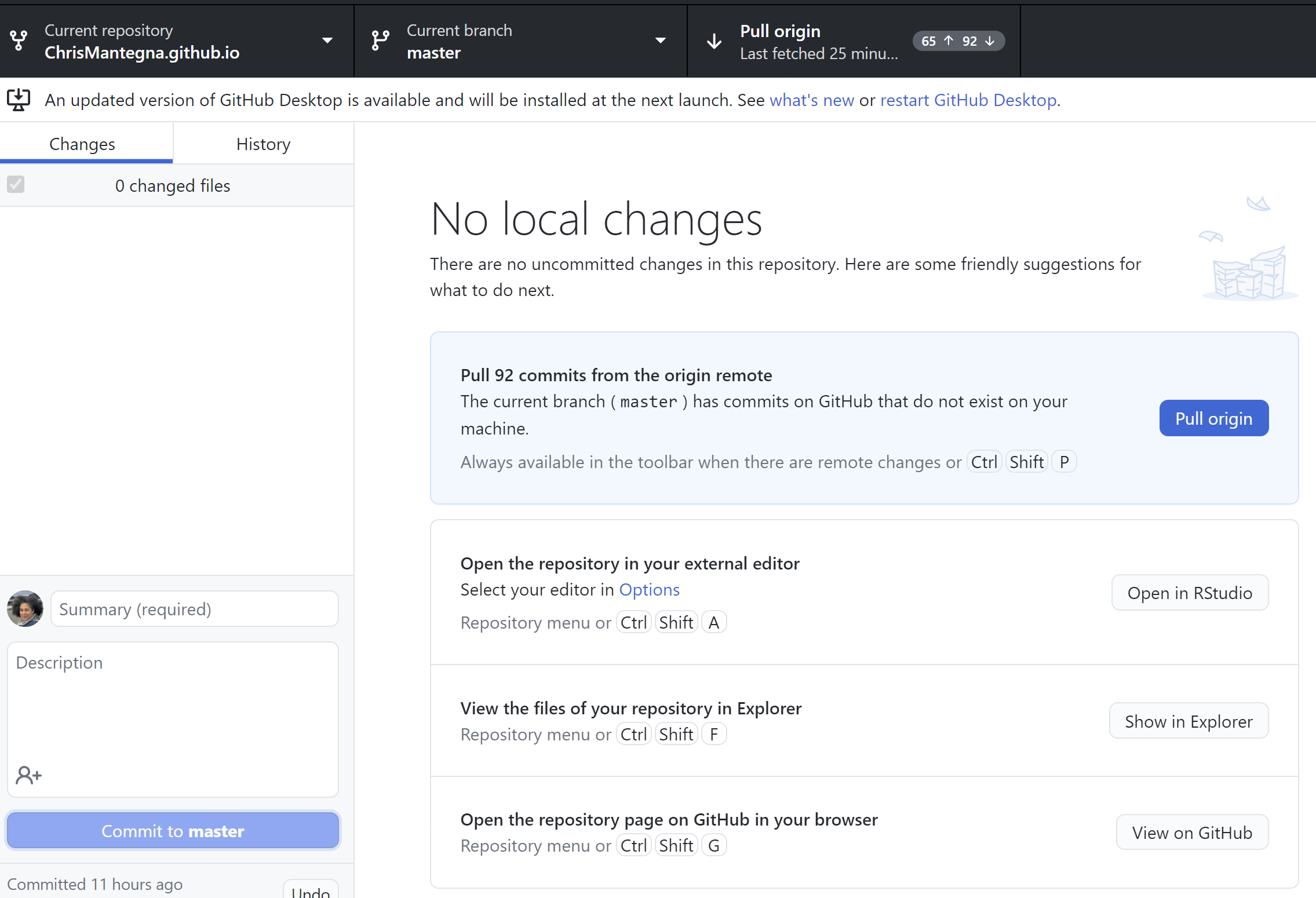Screen dimensions: 1316x898
Task: Click View on GitHub
Action: click(x=1191, y=832)
